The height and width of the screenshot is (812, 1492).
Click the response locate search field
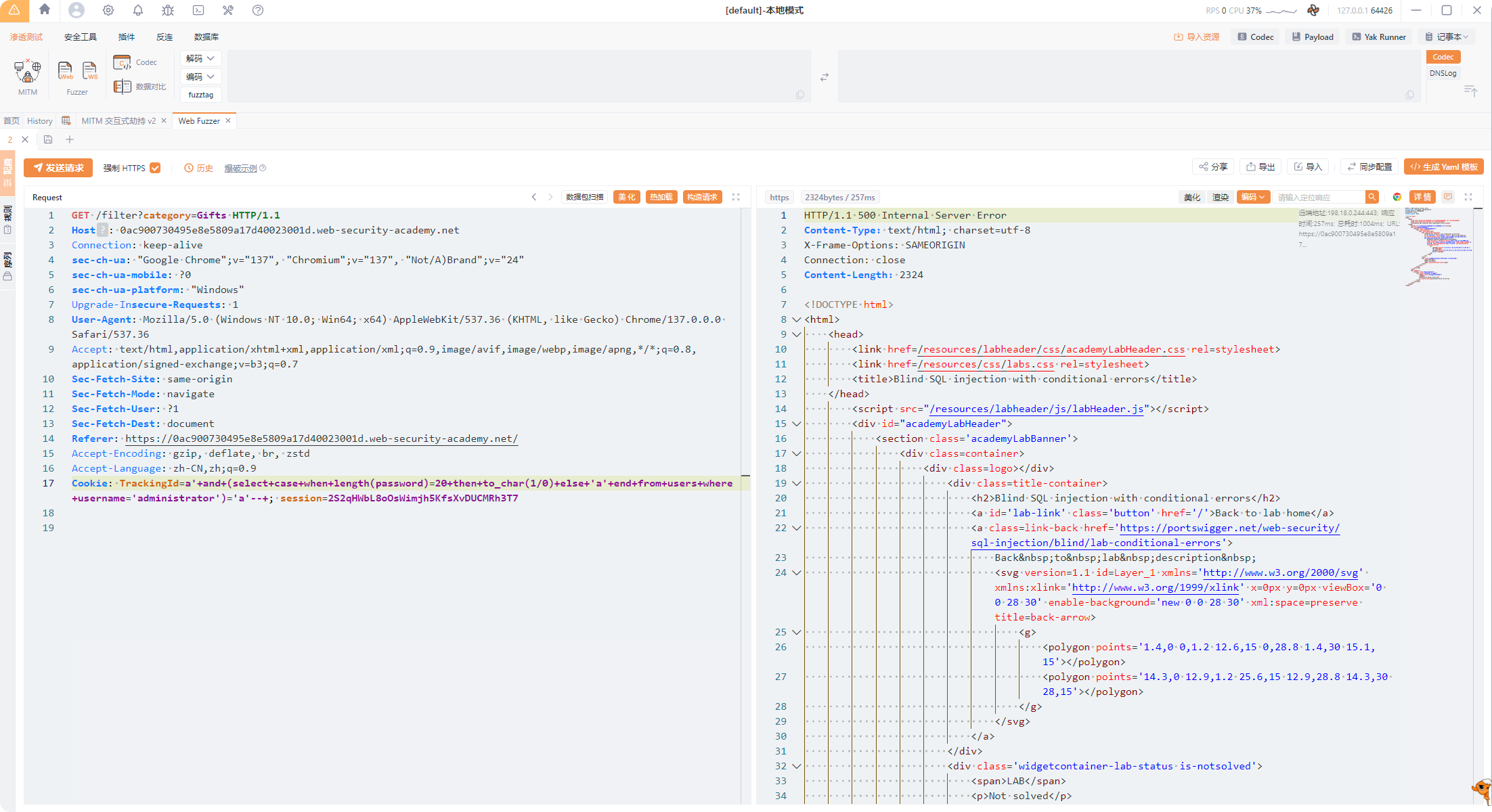coord(1319,197)
